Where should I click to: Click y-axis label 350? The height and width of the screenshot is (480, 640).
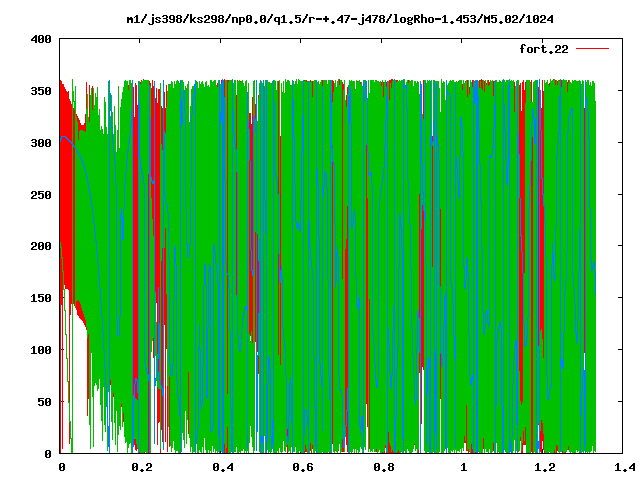[x=41, y=91]
